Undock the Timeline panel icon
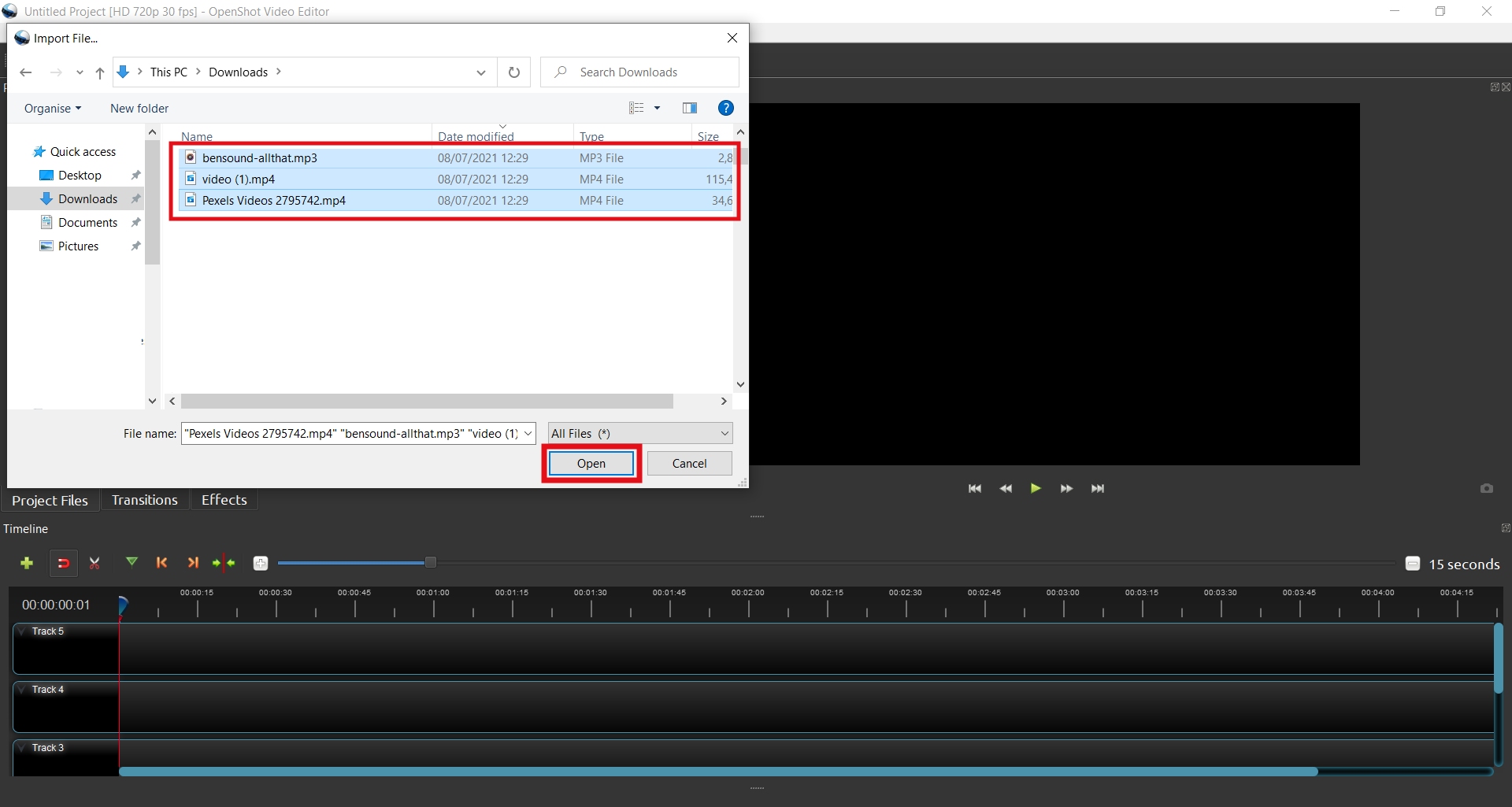Image resolution: width=1512 pixels, height=807 pixels. (x=1506, y=528)
